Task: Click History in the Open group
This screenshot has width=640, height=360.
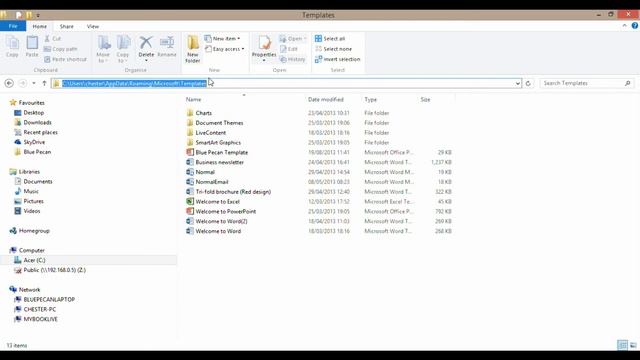Action: [293, 59]
